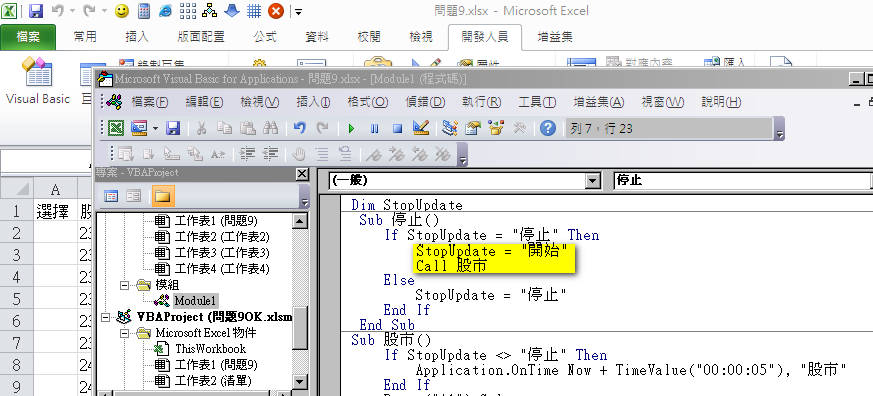Click the blue down arrow icon in Excel toolbar

pos(232,11)
